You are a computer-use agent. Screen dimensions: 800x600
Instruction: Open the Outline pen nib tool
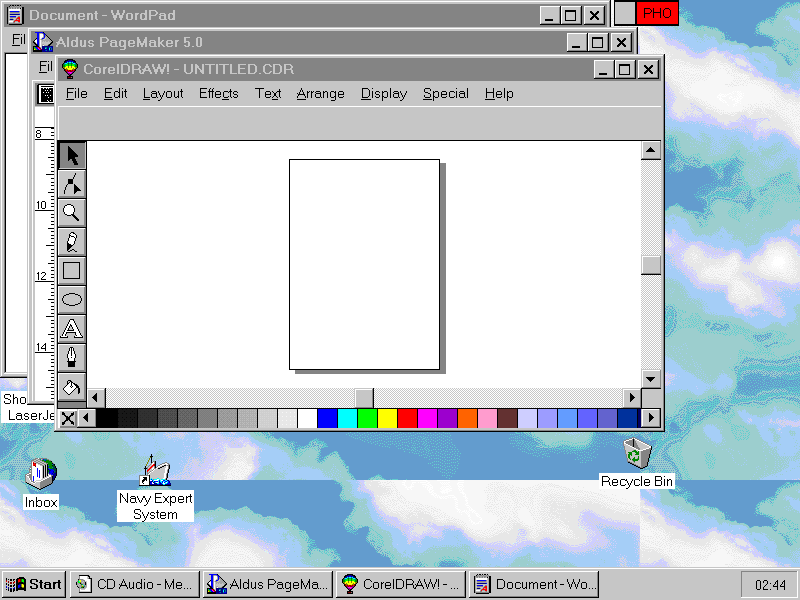coord(71,357)
